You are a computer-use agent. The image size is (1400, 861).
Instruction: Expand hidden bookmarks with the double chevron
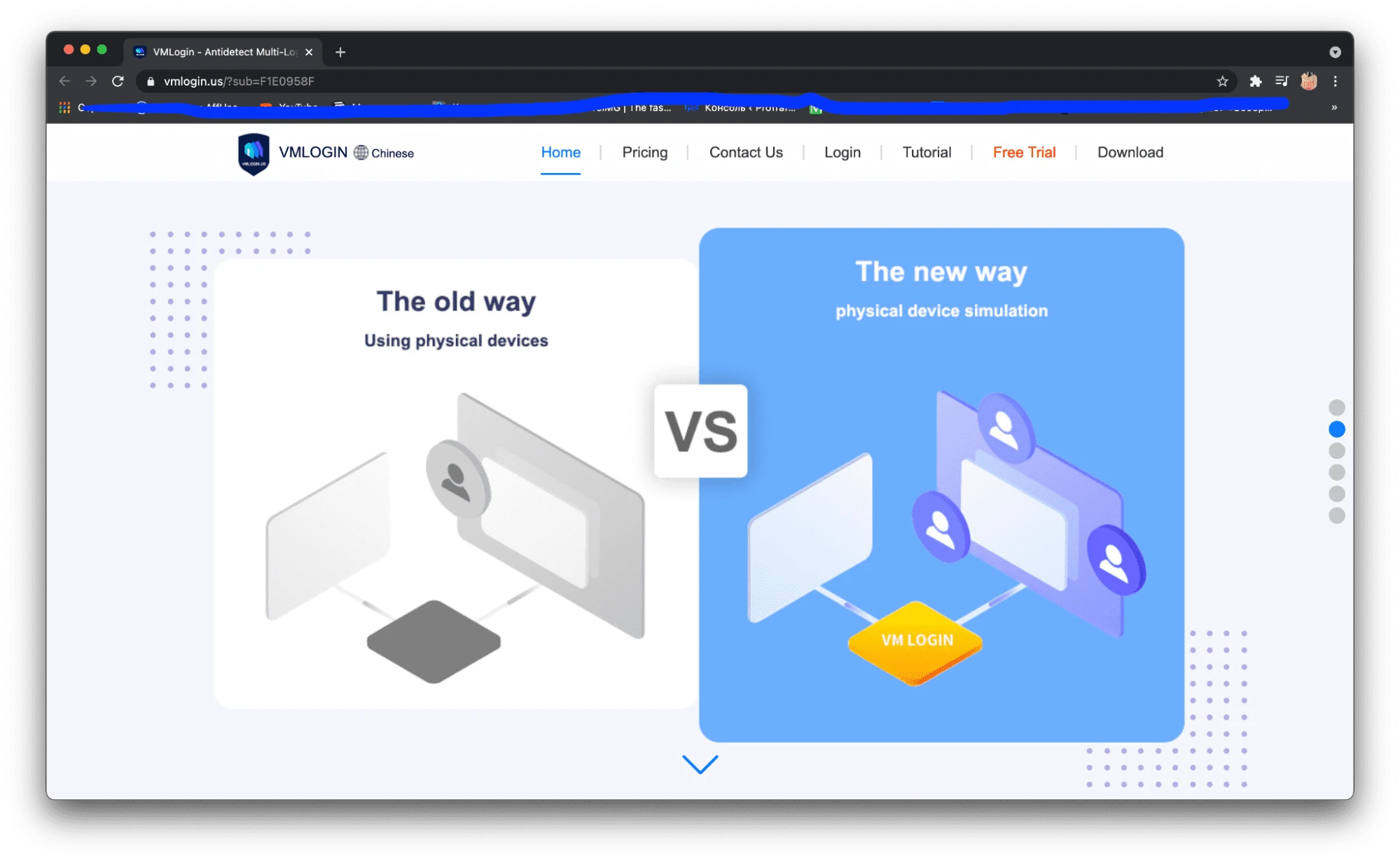coord(1334,107)
